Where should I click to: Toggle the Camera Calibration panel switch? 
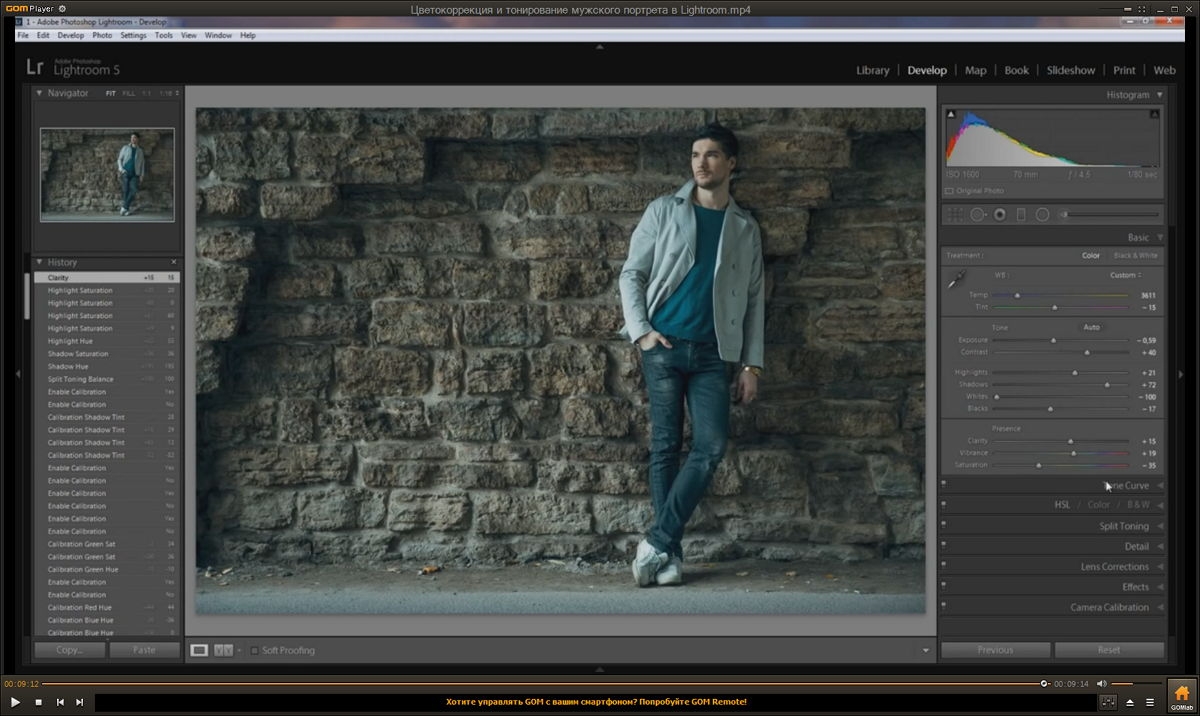tap(943, 607)
